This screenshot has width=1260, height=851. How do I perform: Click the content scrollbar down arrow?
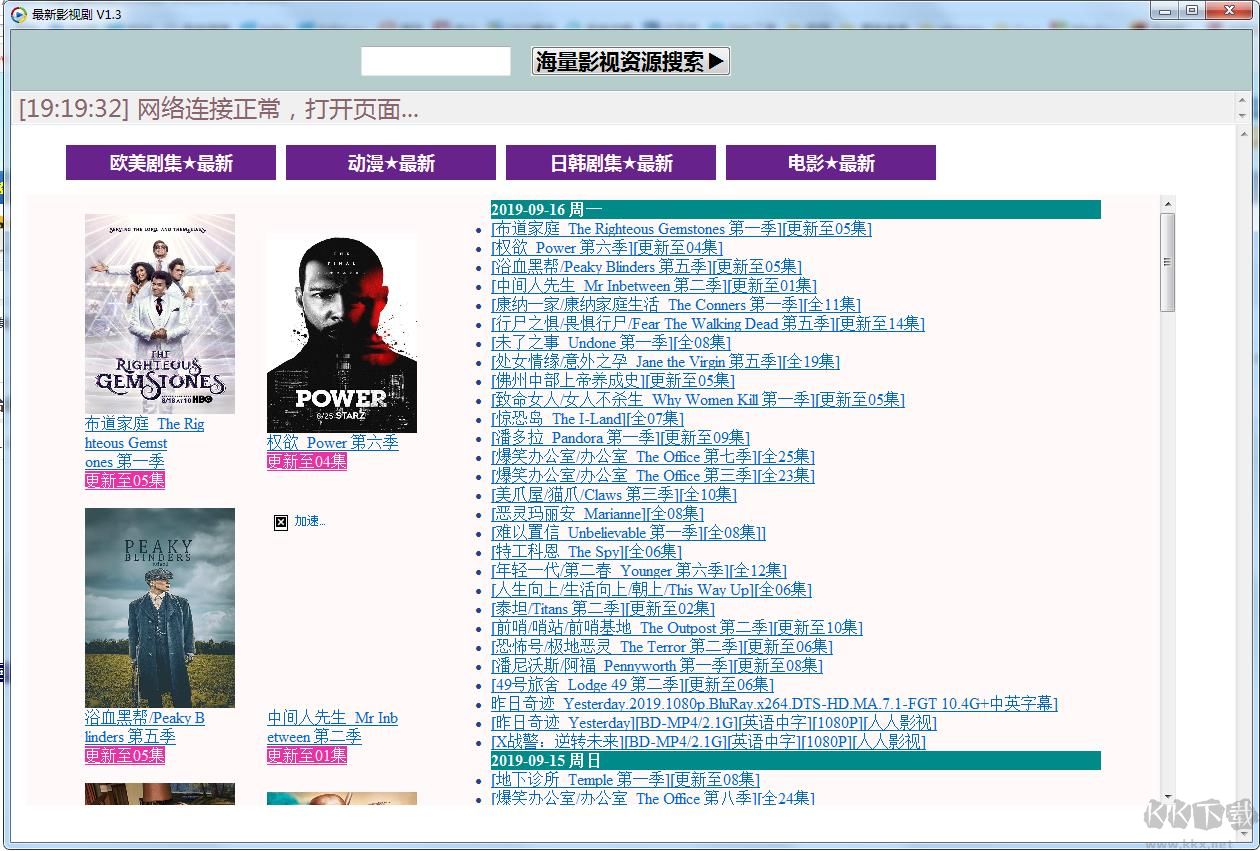pos(1167,798)
